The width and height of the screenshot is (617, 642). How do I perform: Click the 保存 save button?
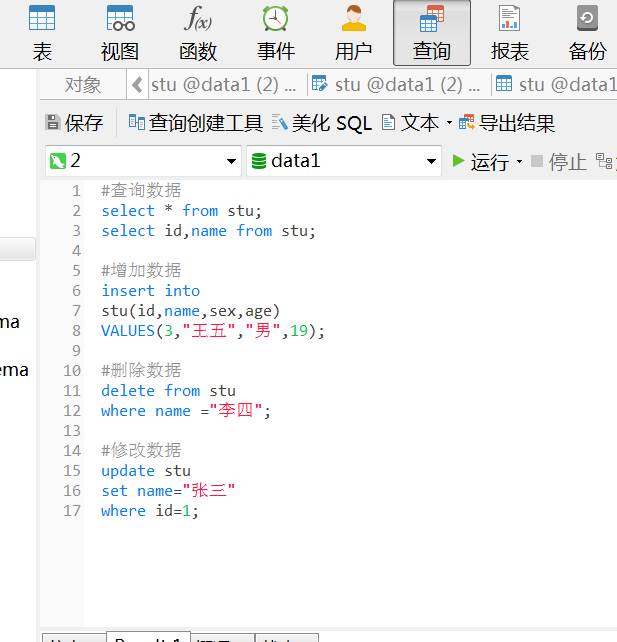(74, 122)
